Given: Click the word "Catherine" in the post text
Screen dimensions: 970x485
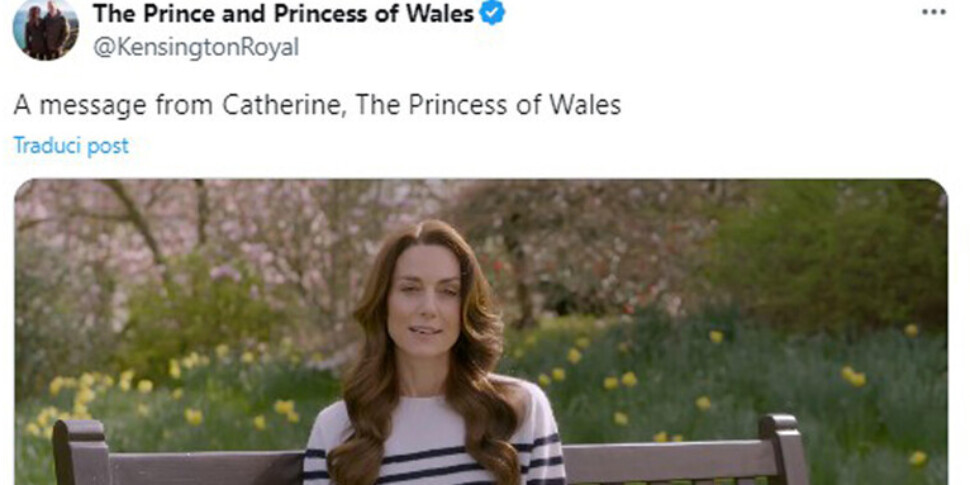Looking at the screenshot, I should pos(281,105).
